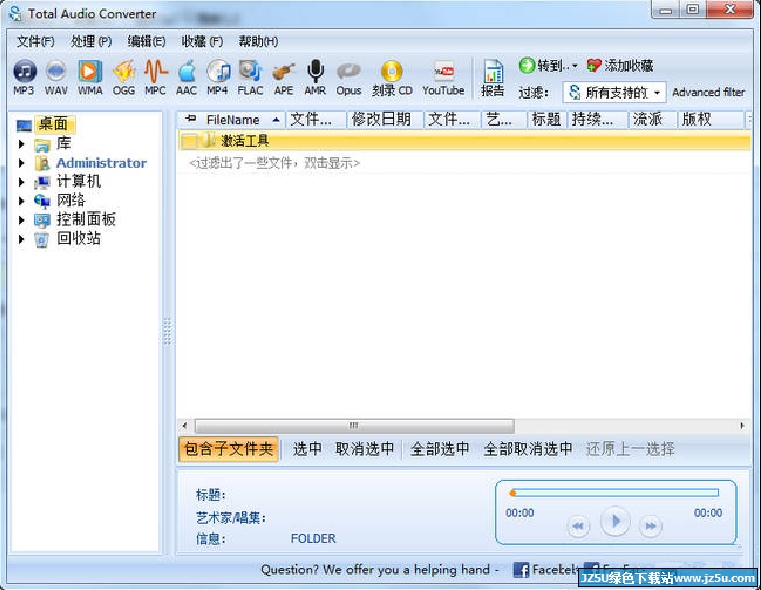Select the WAV conversion icon
Screen dimensions: 761x590
pyautogui.click(x=56, y=77)
